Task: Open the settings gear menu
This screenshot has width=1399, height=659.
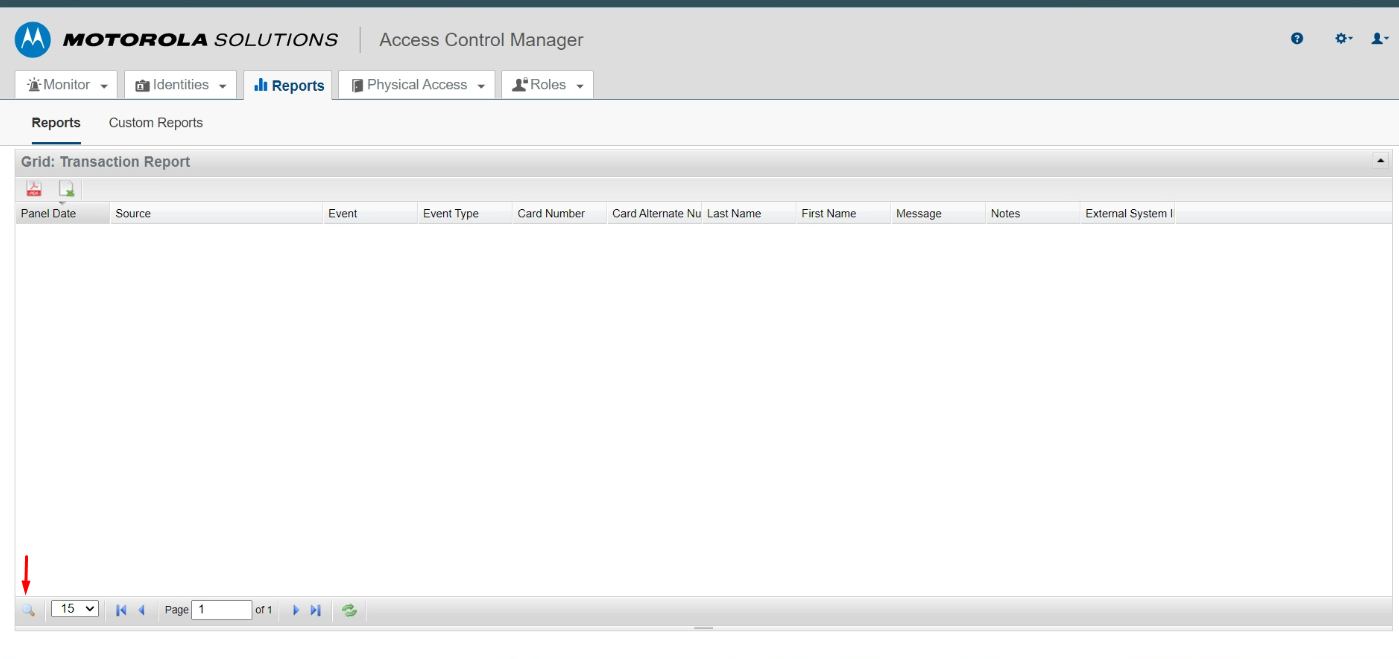Action: (1344, 39)
